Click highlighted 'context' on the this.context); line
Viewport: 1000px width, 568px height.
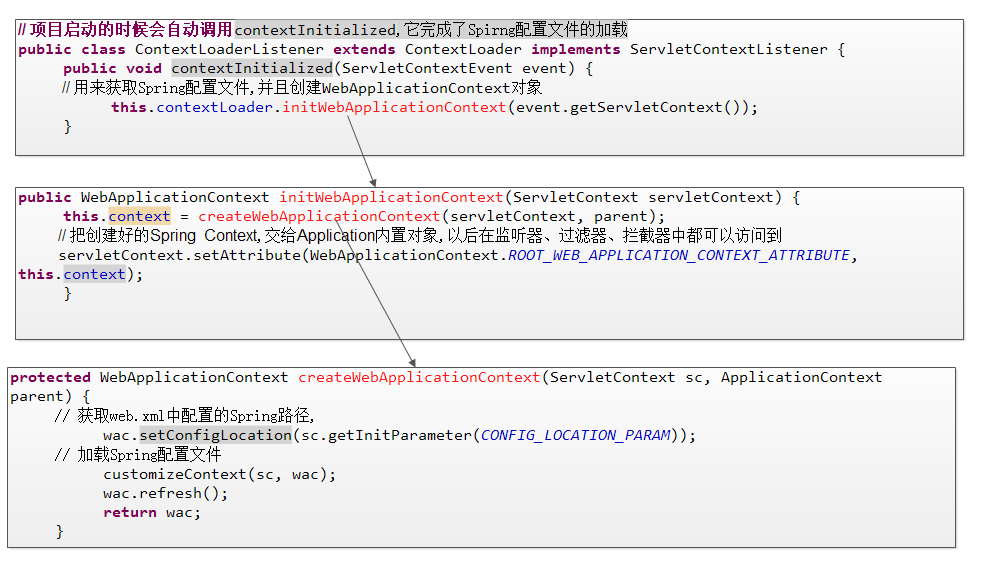coord(94,274)
